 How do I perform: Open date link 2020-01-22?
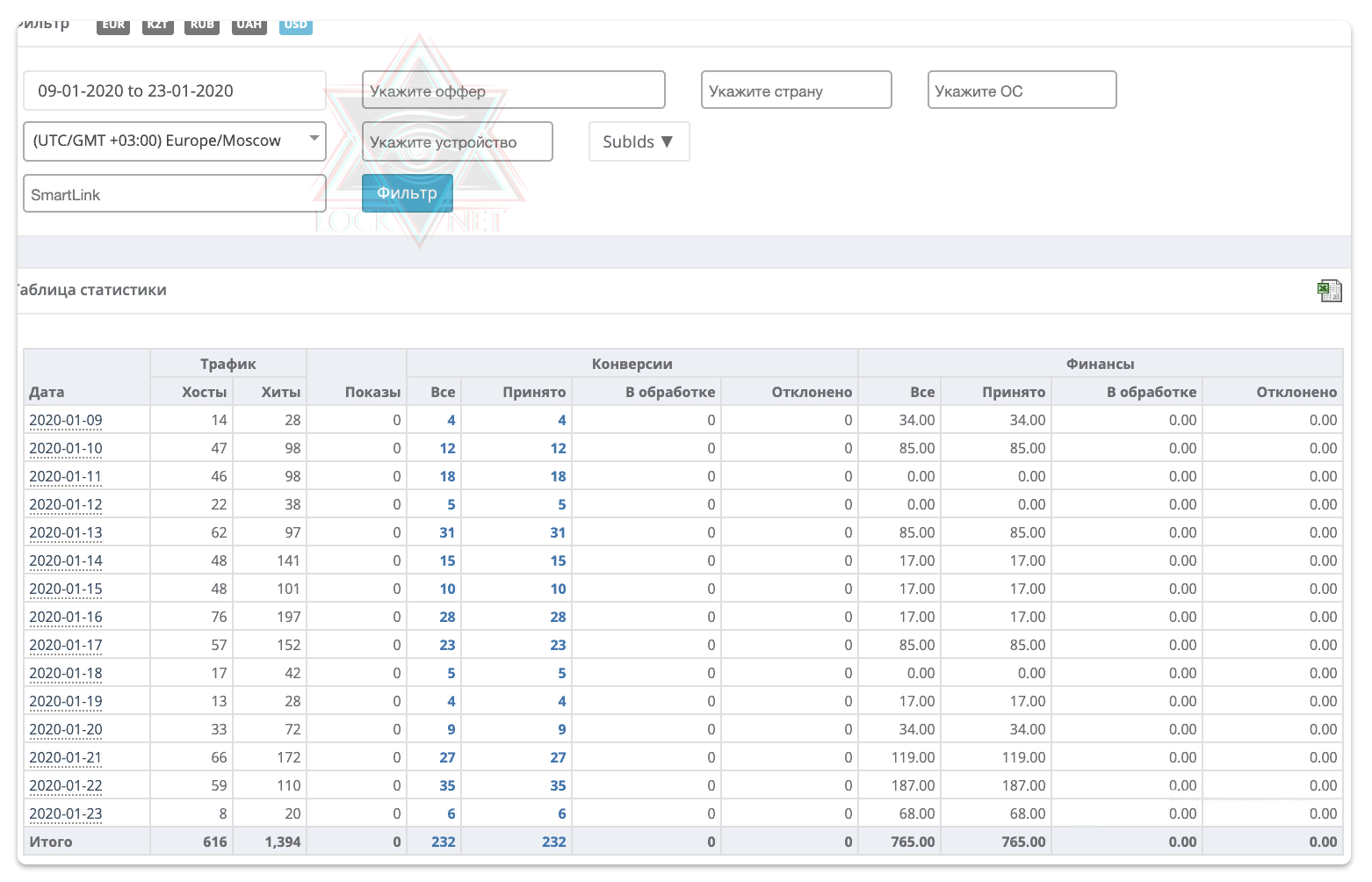click(66, 785)
